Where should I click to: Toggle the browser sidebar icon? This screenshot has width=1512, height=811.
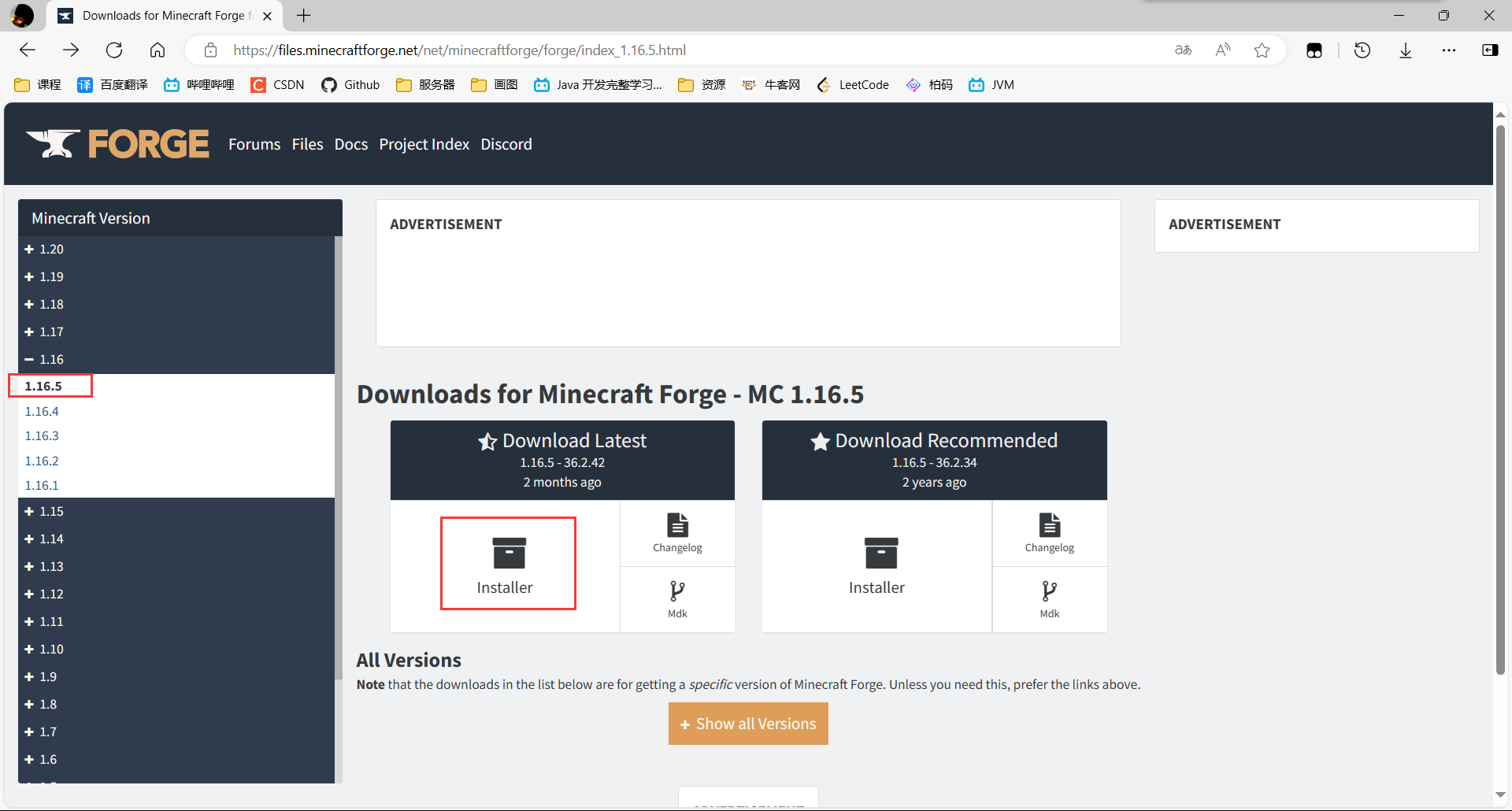coord(1490,50)
